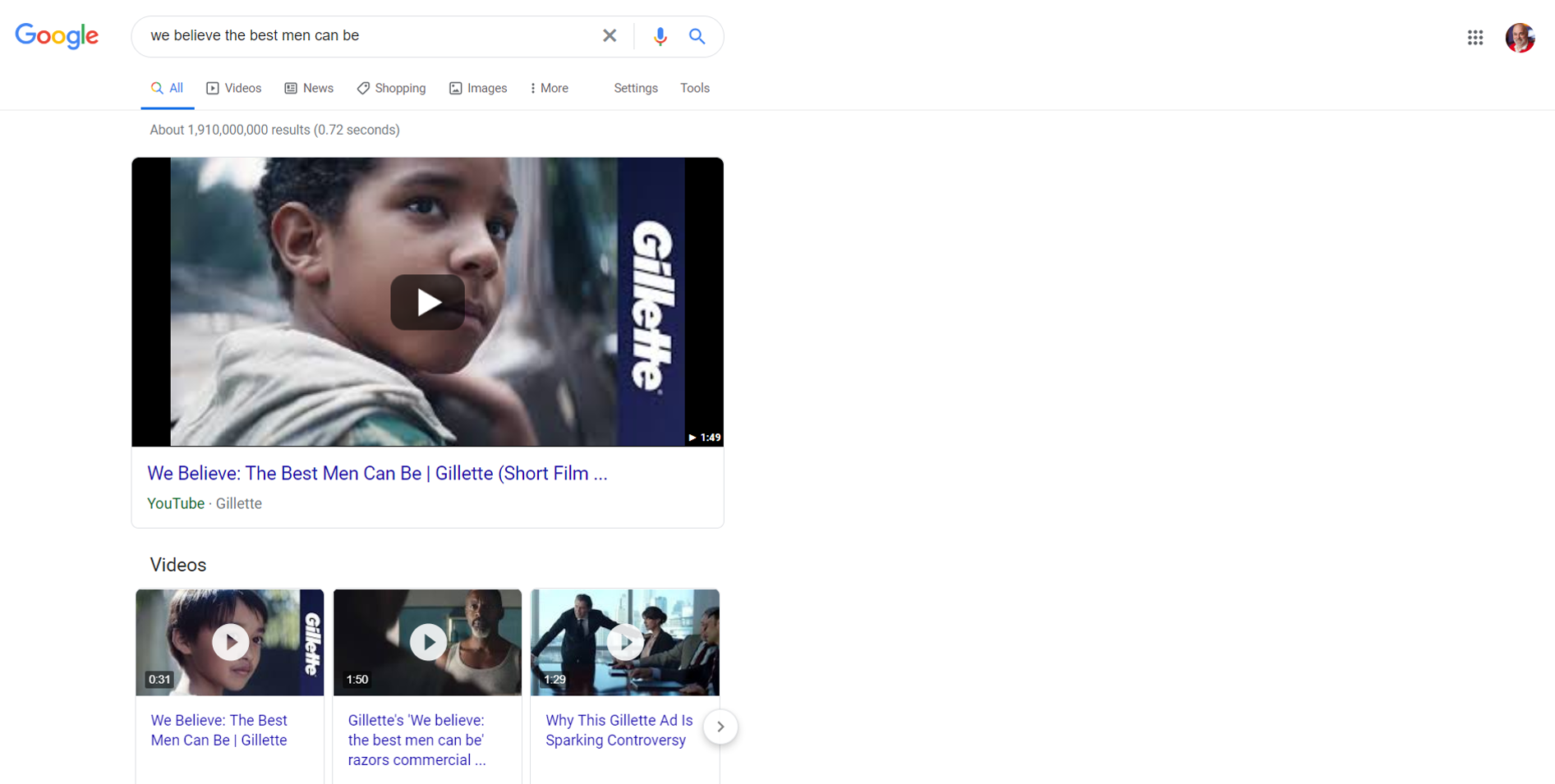
Task: Expand the More search options menu
Action: (550, 89)
